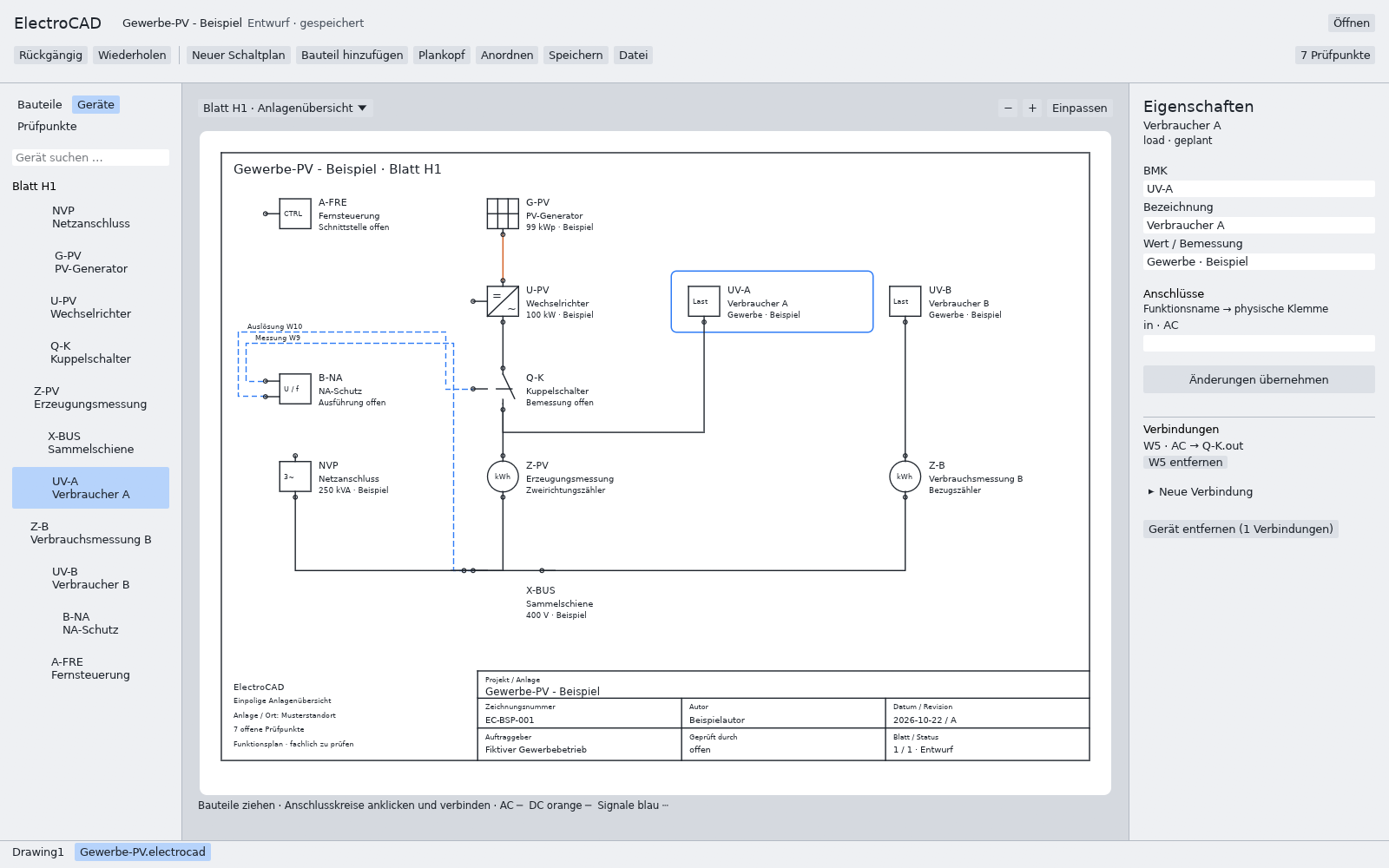This screenshot has height=868, width=1389.
Task: Click the X-BUS busbar connection node
Action: pos(542,570)
